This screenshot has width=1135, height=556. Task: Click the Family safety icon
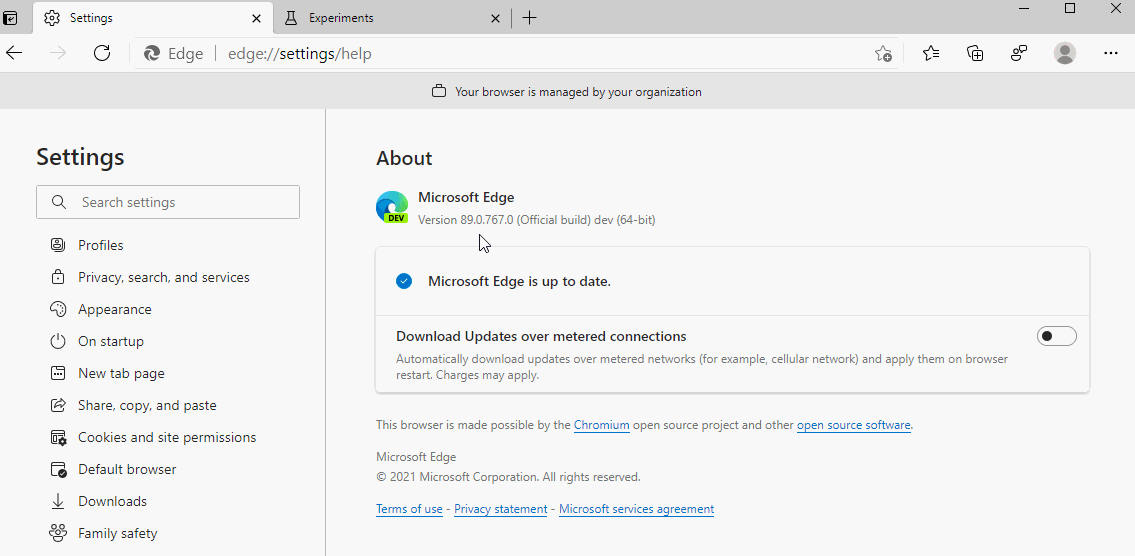point(58,534)
